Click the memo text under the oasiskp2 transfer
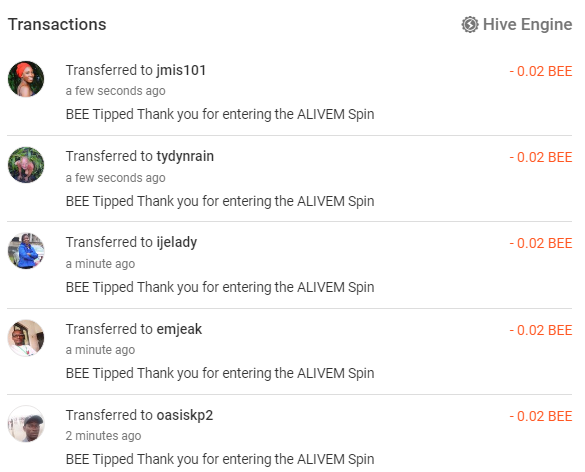 click(x=220, y=459)
